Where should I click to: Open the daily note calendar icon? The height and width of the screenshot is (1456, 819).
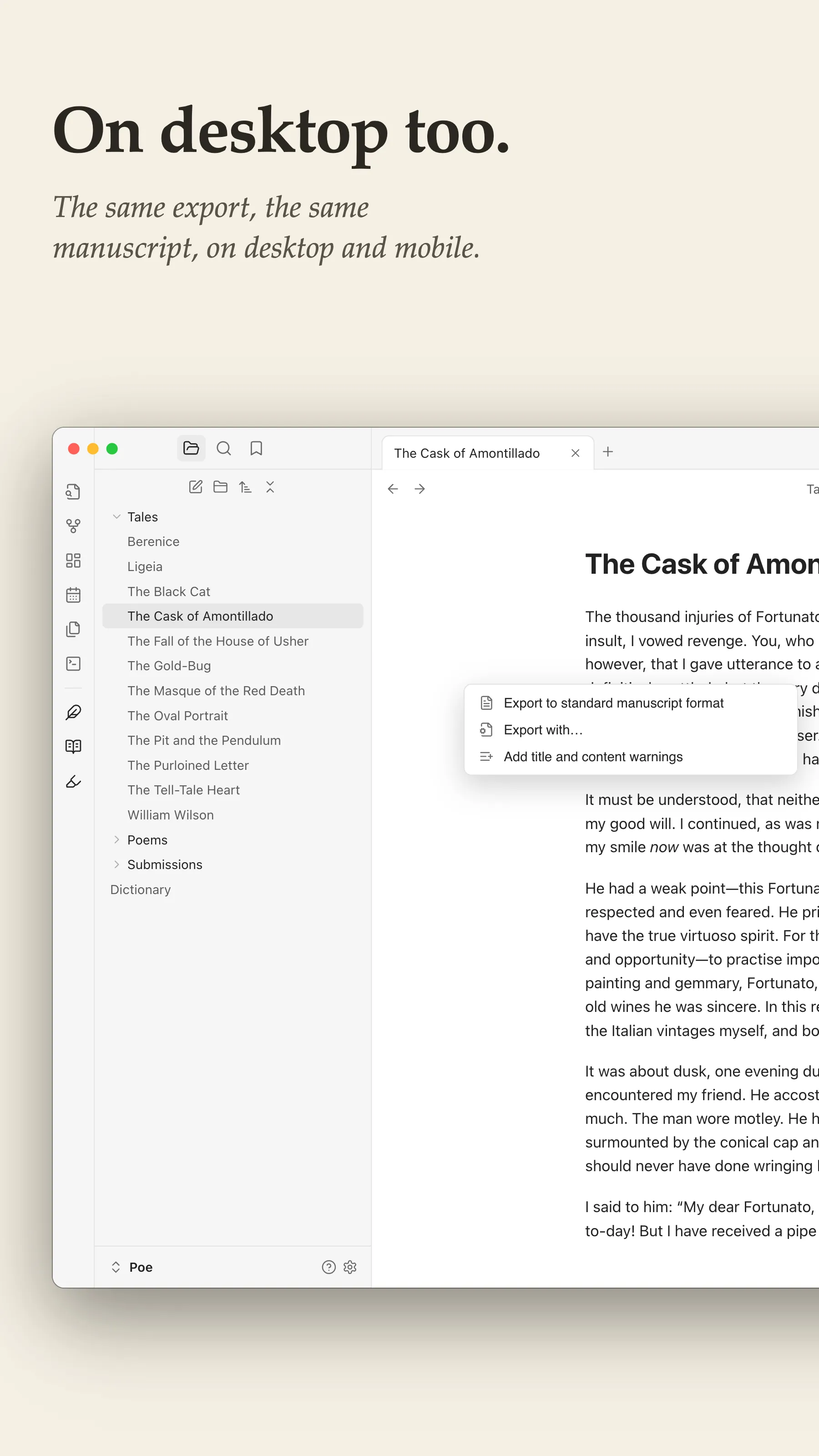pyautogui.click(x=73, y=595)
